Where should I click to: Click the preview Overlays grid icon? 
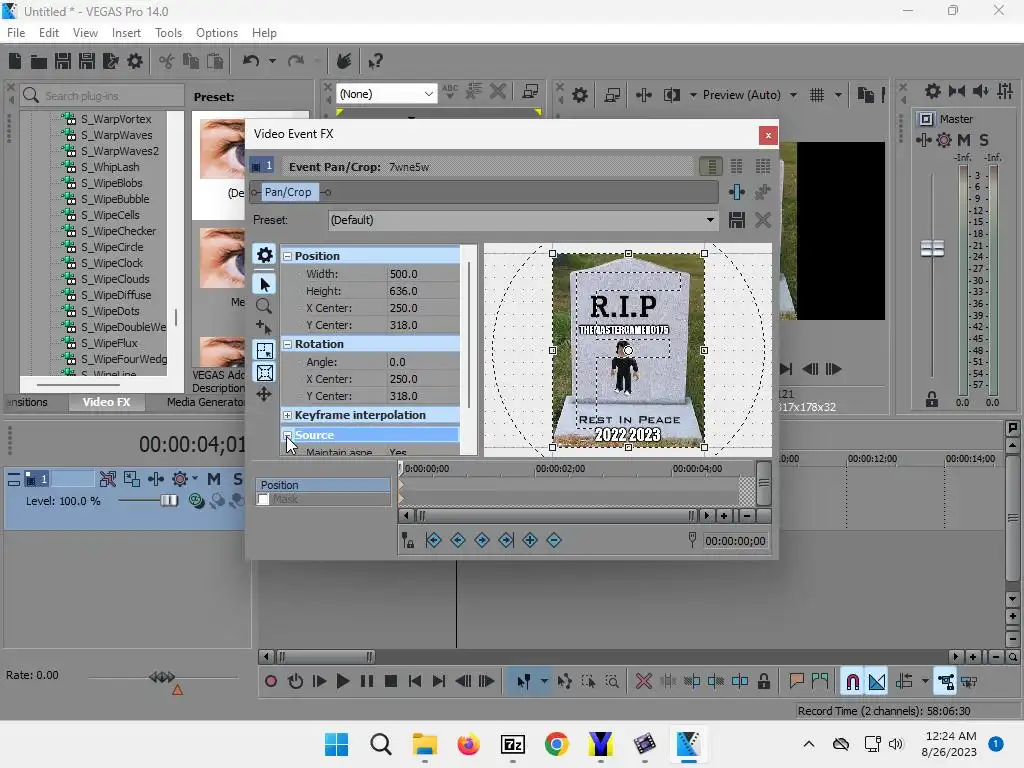coord(817,95)
